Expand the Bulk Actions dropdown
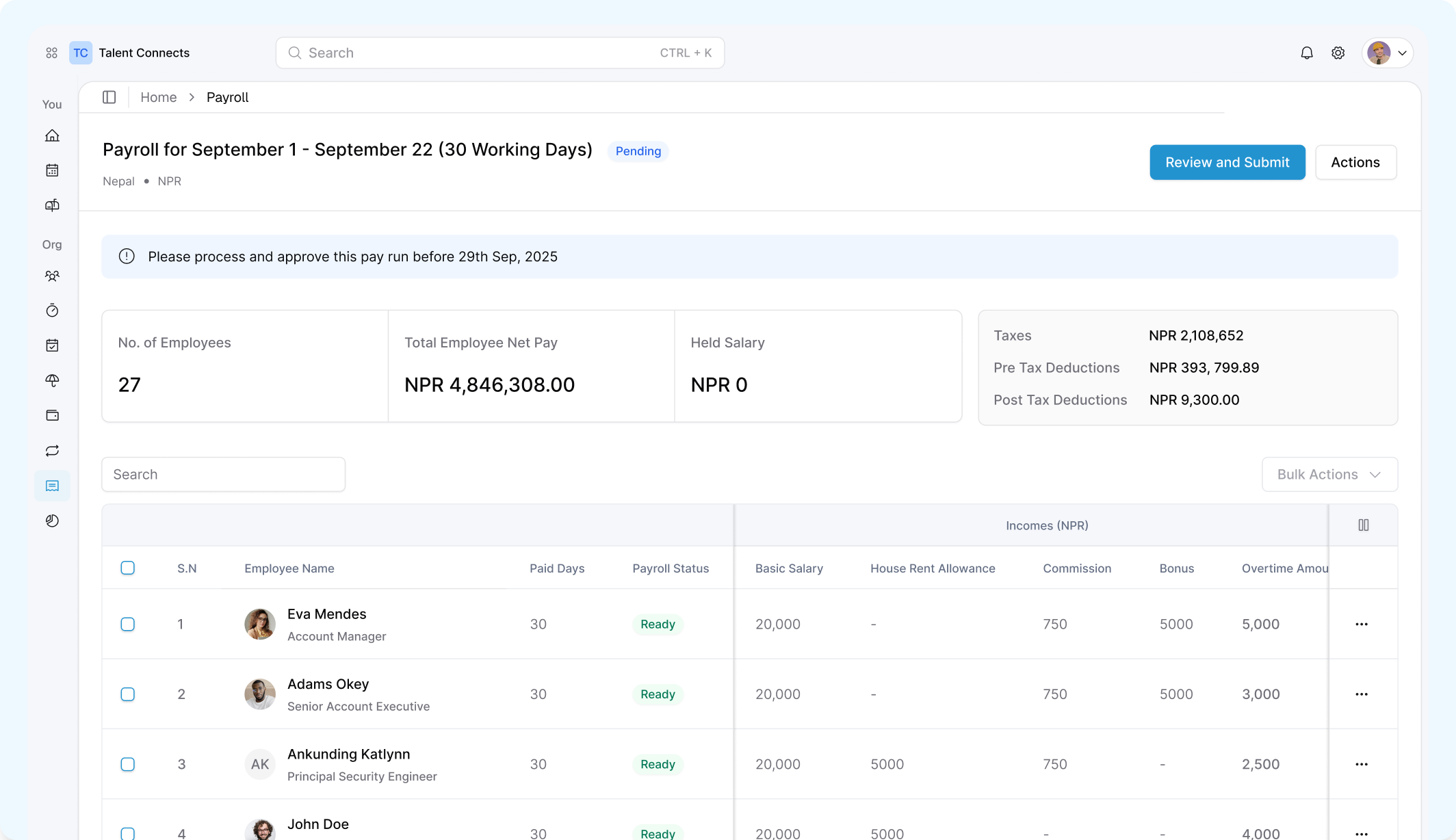Image resolution: width=1456 pixels, height=840 pixels. pos(1329,474)
